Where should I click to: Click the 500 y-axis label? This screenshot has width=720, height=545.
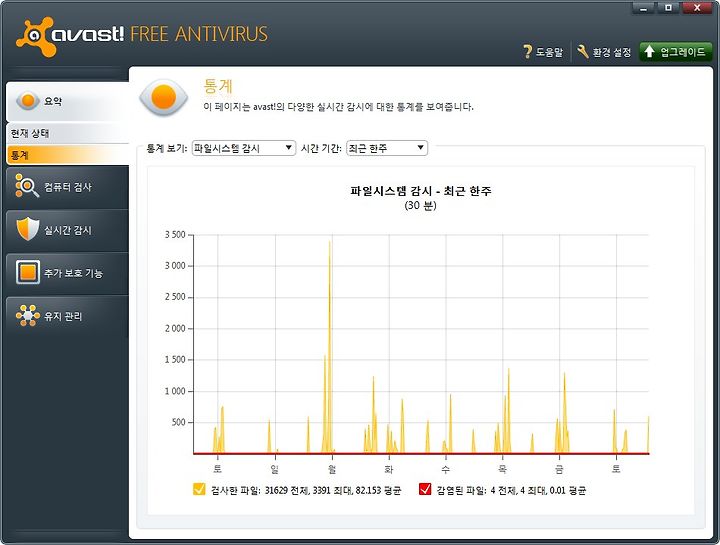coord(179,422)
